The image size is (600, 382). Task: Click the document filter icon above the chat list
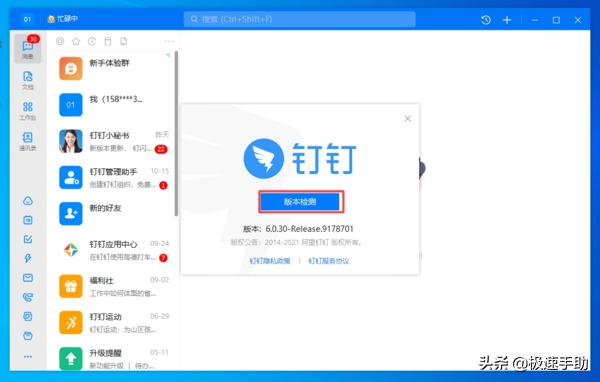coord(124,41)
